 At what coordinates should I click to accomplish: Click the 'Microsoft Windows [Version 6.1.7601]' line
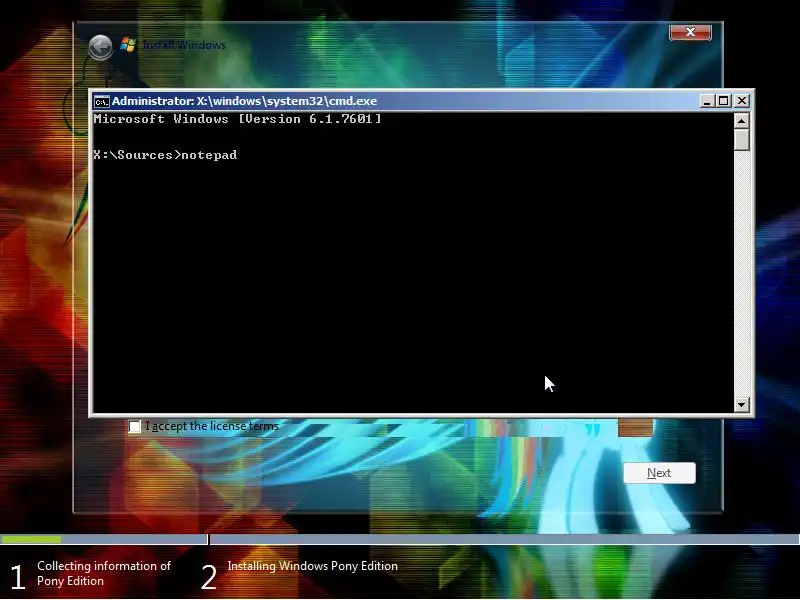(237, 119)
